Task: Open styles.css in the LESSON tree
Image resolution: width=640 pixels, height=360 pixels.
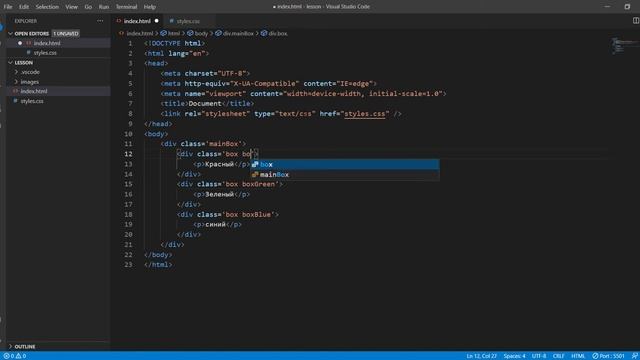Action: [32, 101]
